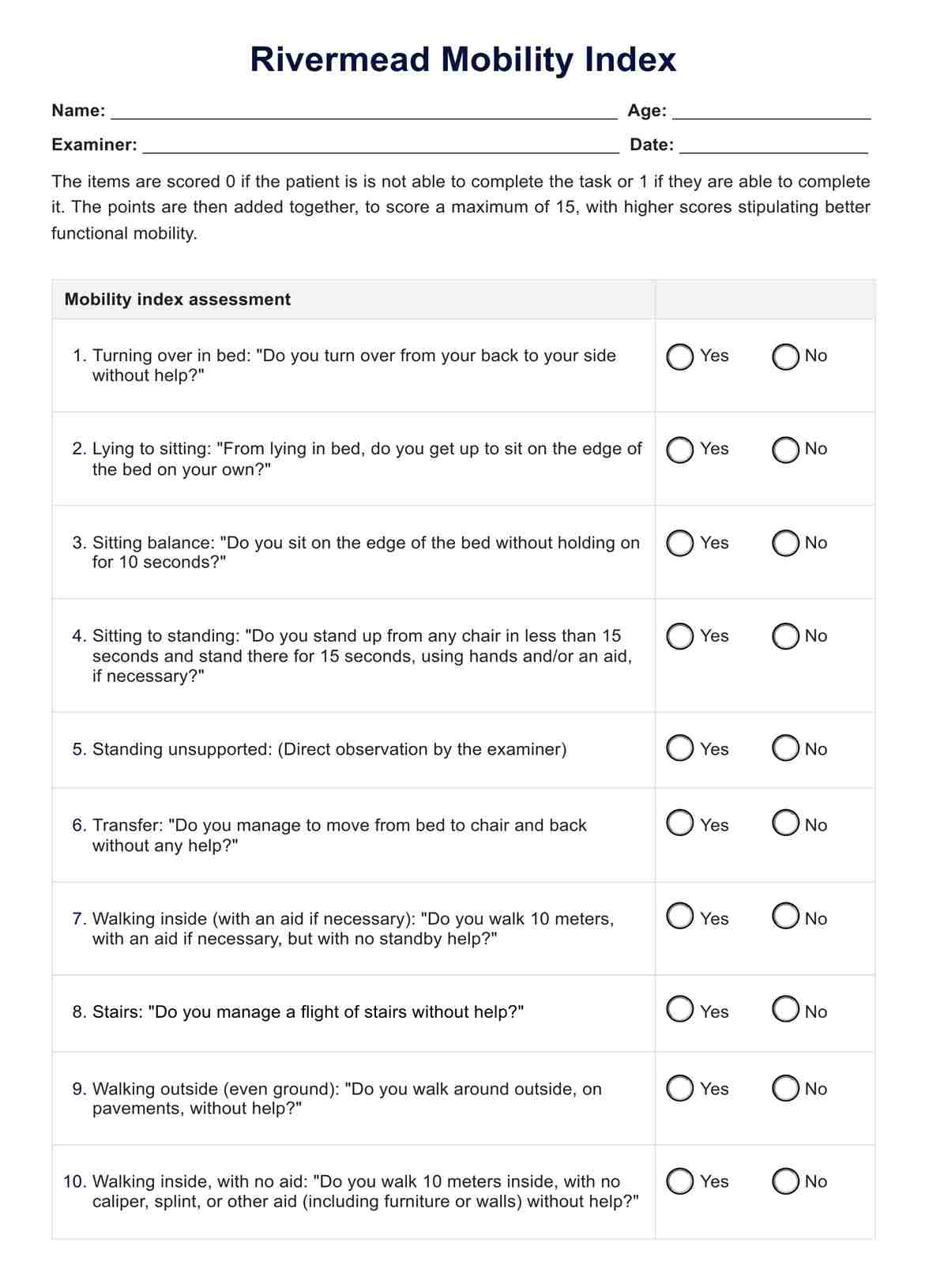Click the Age field line
The image size is (929, 1288).
[771, 111]
